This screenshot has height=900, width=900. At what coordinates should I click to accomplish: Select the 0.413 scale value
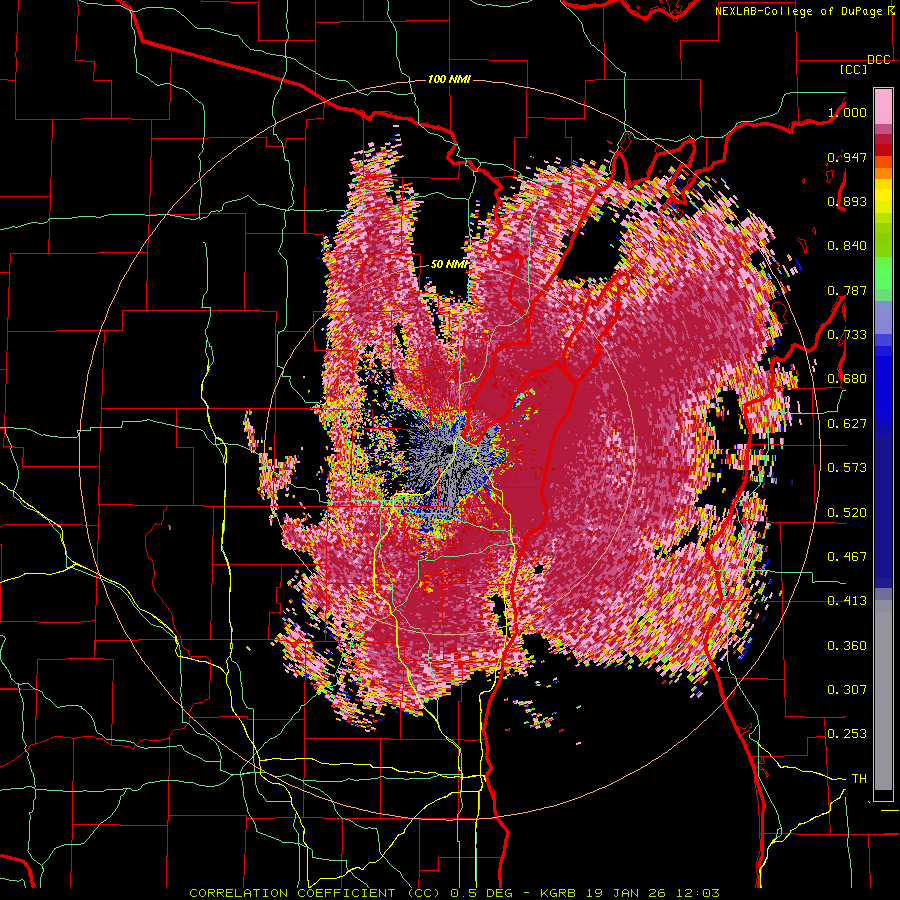pyautogui.click(x=847, y=600)
